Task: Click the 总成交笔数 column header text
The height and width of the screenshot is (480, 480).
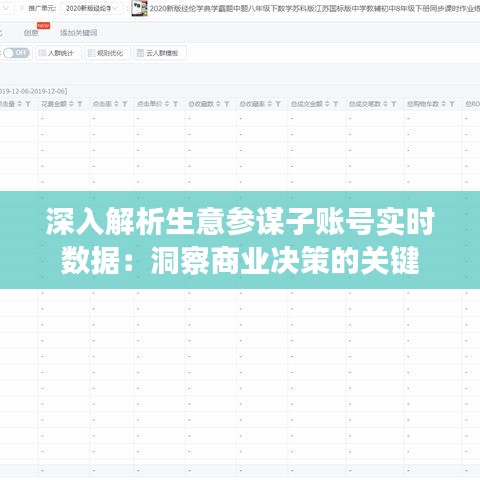Action: coord(365,104)
